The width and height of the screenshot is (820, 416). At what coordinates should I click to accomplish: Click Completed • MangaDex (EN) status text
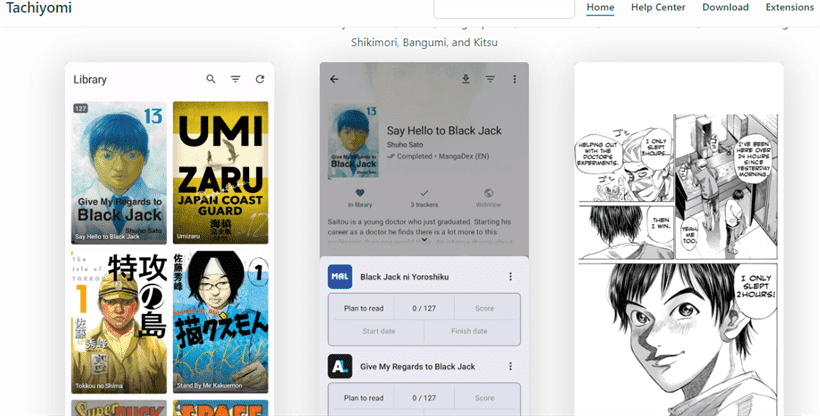click(443, 156)
